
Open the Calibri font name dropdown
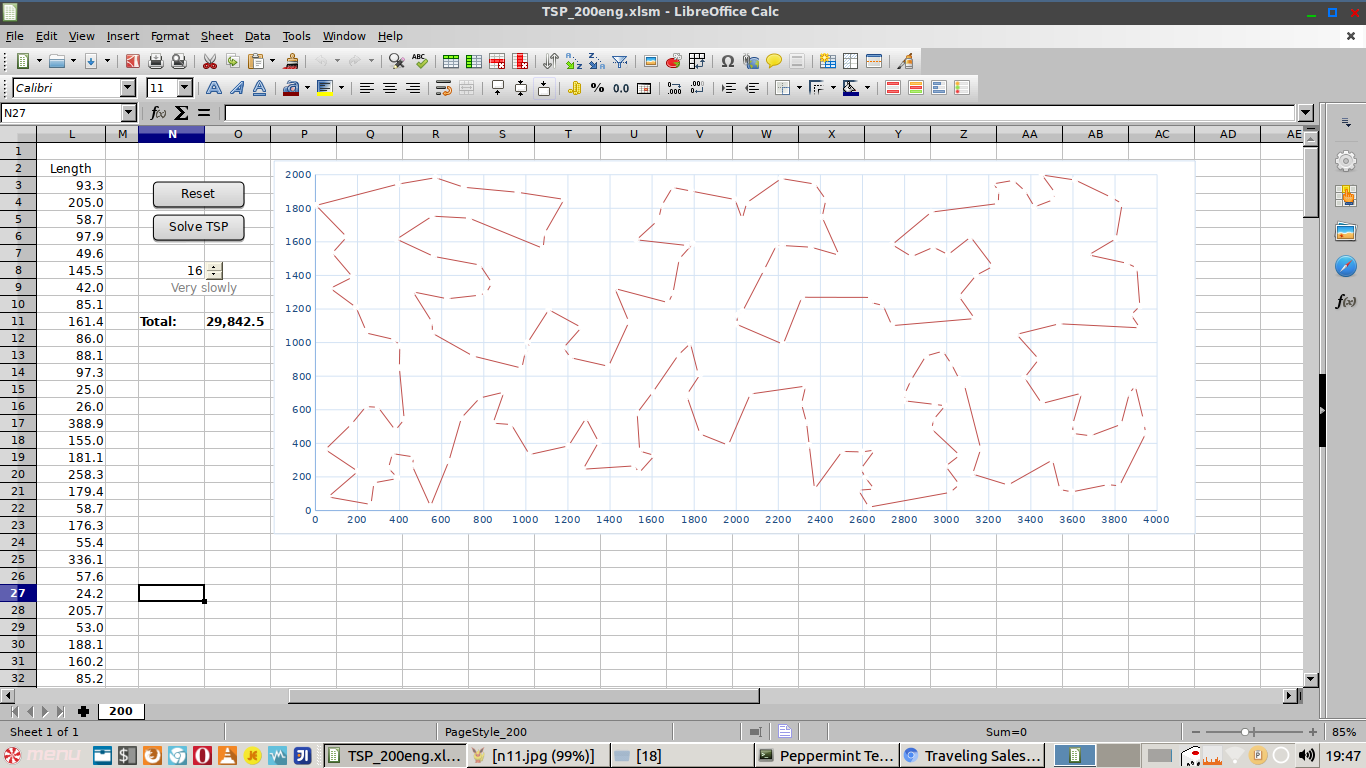128,88
